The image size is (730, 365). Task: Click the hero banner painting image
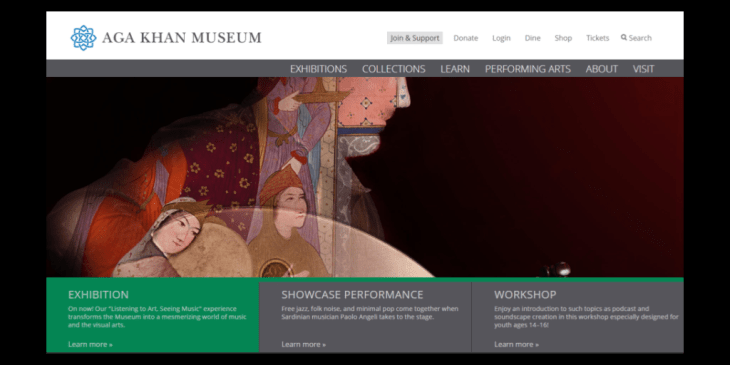(x=365, y=177)
